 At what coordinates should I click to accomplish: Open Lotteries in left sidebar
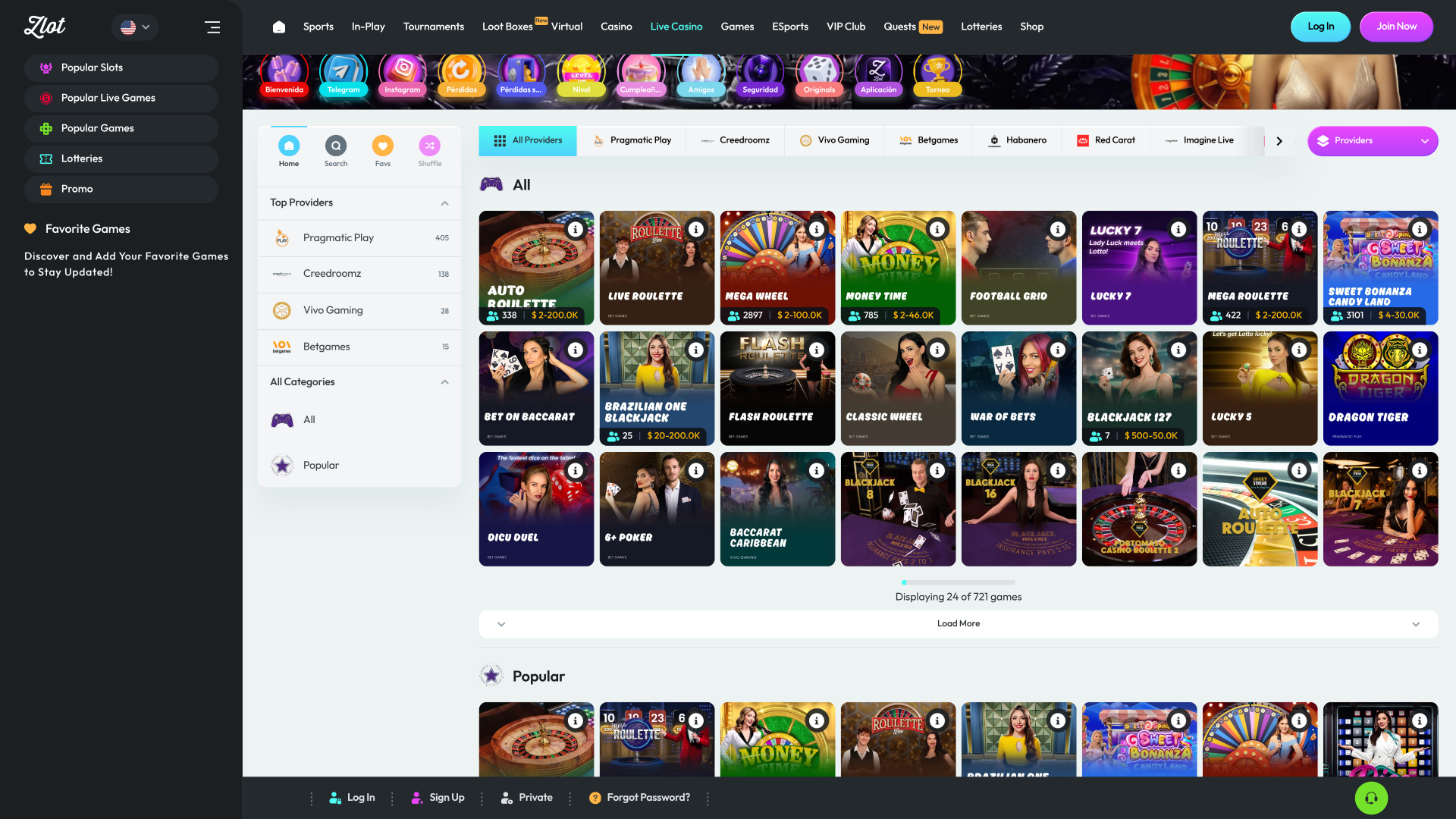[x=121, y=159]
